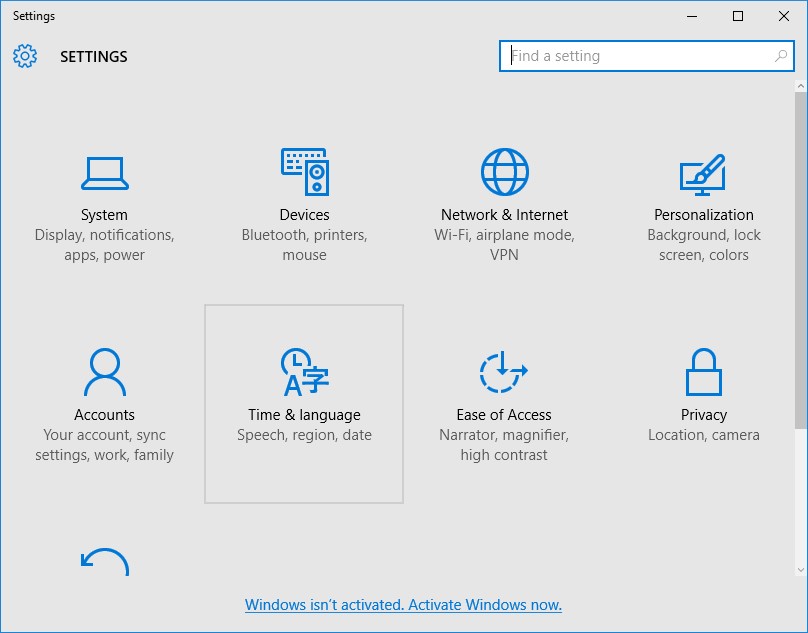Click 'Background, lock screen, colors' description
This screenshot has height=633, width=808.
704,245
